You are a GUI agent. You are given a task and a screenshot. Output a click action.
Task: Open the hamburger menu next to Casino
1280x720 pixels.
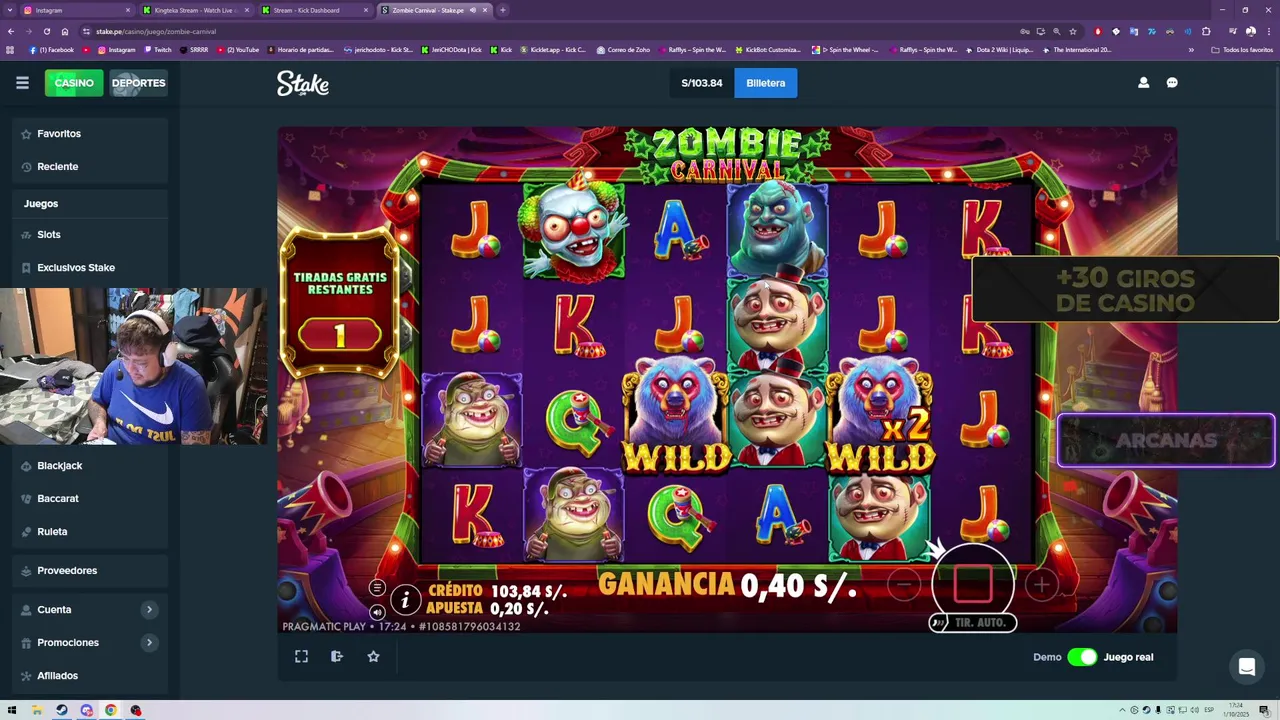coord(22,83)
